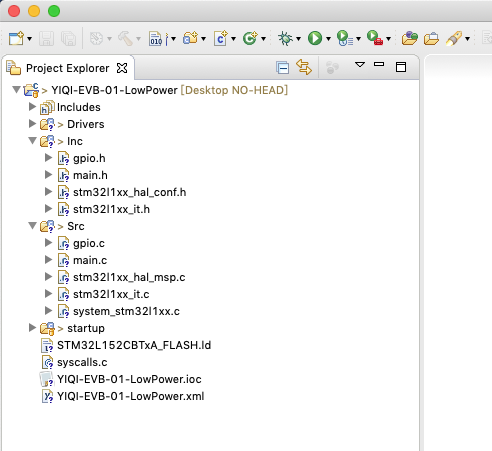The height and width of the screenshot is (451, 492).
Task: Collapse the Inc folder
Action: click(x=32, y=141)
